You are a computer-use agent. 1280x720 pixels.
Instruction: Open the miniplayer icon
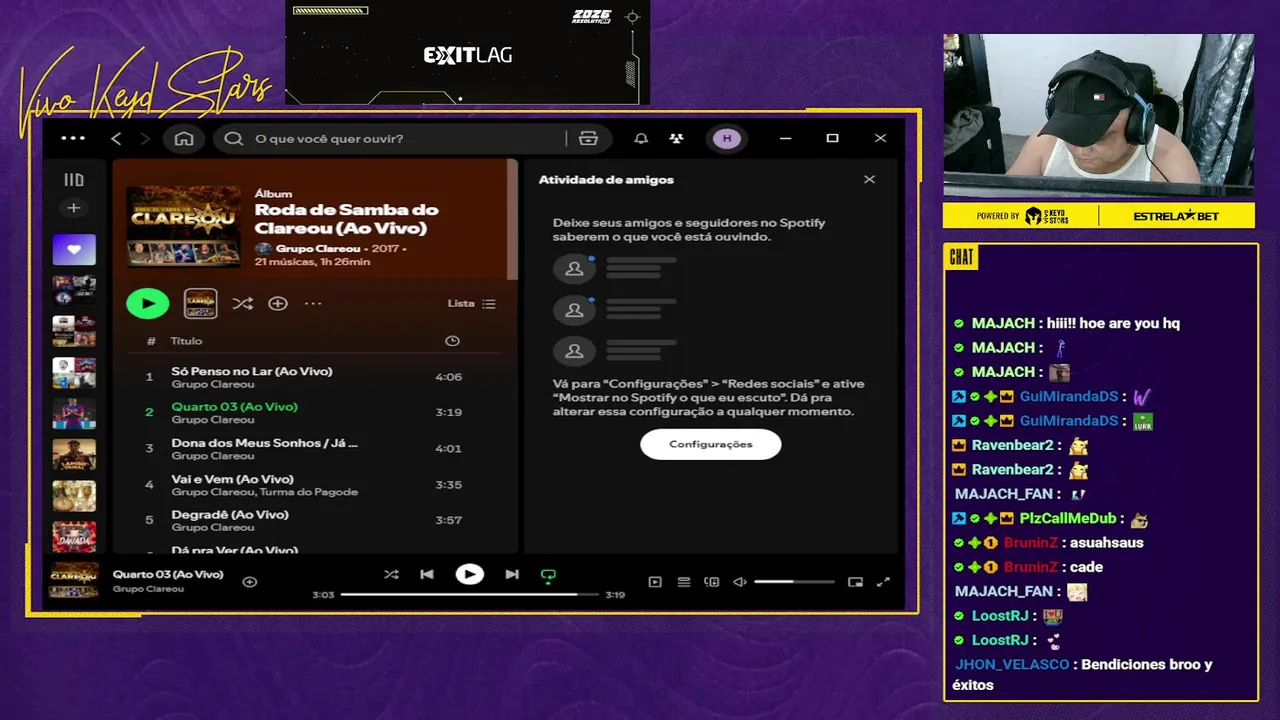pos(855,582)
